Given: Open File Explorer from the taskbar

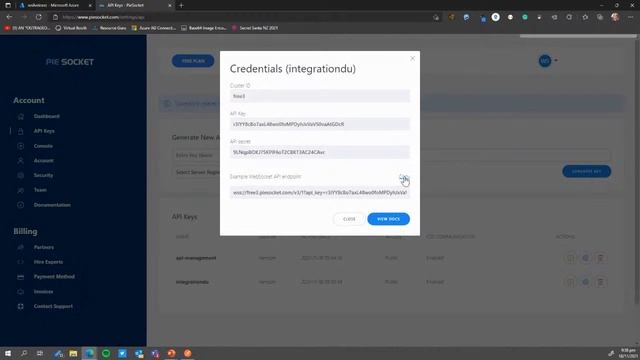Looking at the screenshot, I should (x=73, y=353).
